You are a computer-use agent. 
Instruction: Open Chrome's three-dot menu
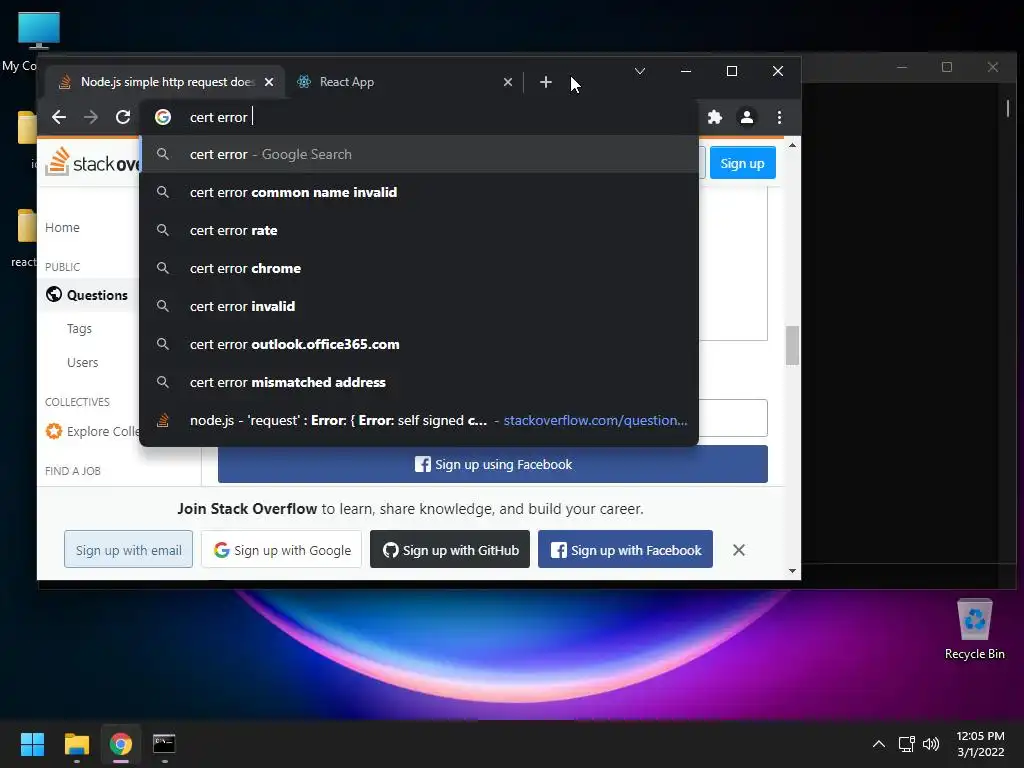[x=779, y=117]
